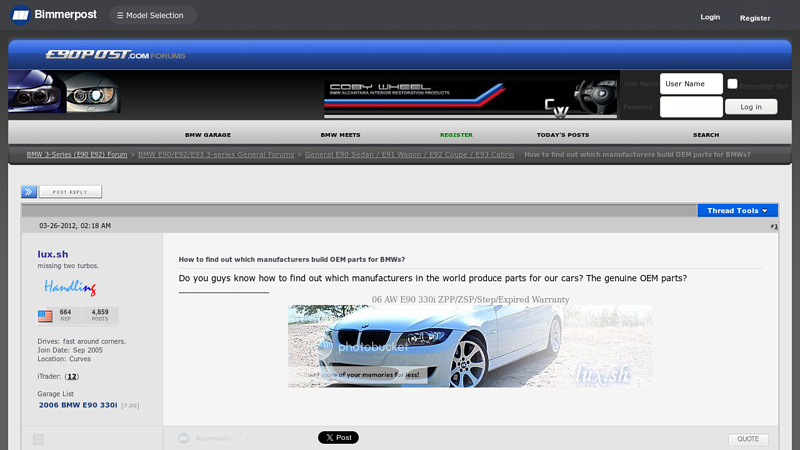
Task: Click the 664 REP counter
Action: click(x=65, y=315)
